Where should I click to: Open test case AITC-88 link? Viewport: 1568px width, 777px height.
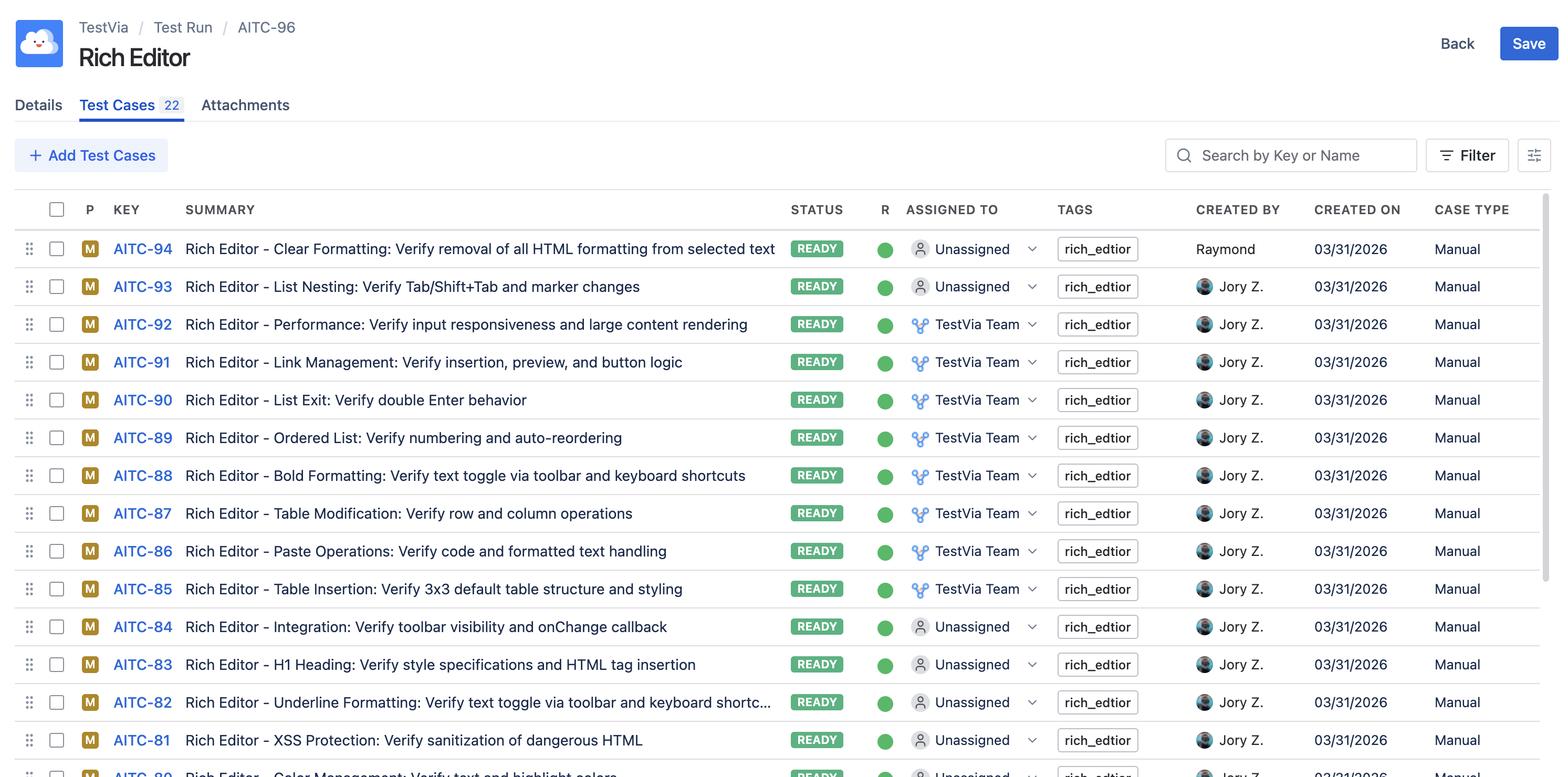(142, 476)
